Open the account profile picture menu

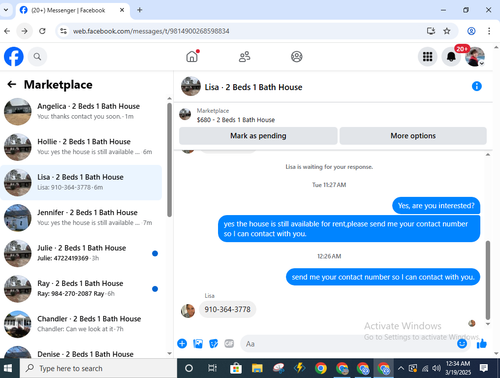pos(475,56)
